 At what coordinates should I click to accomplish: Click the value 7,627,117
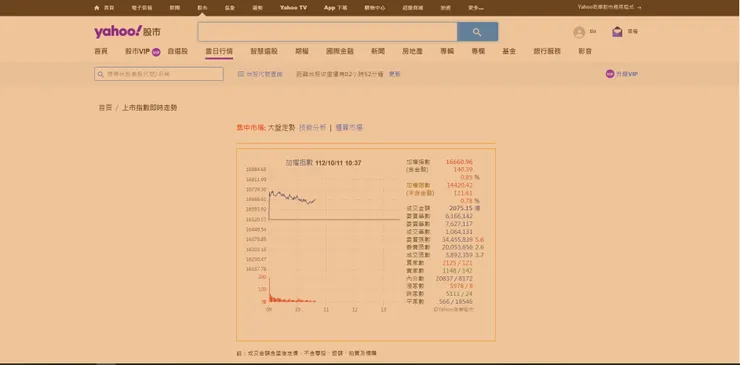pyautogui.click(x=459, y=224)
